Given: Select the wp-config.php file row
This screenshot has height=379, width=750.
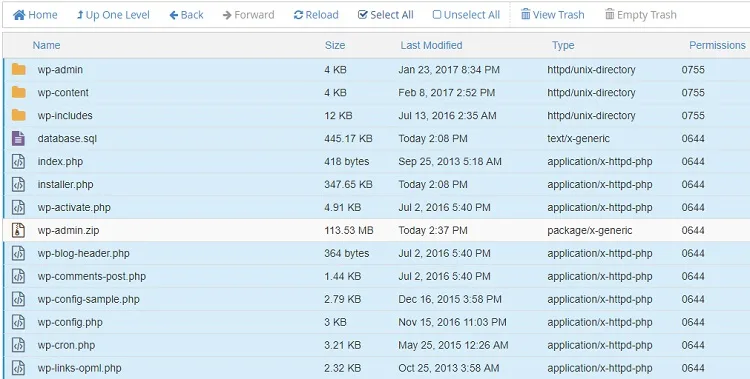Looking at the screenshot, I should (x=376, y=322).
